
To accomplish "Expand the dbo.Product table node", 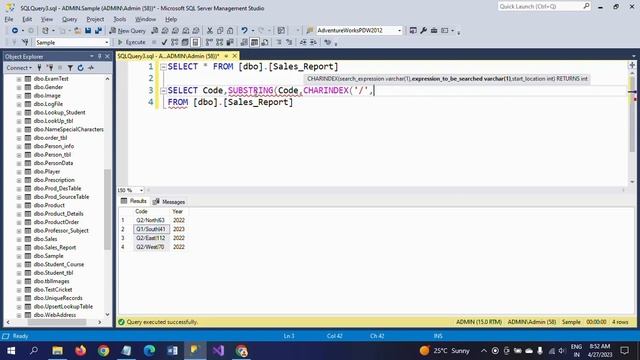I will tap(19, 205).
